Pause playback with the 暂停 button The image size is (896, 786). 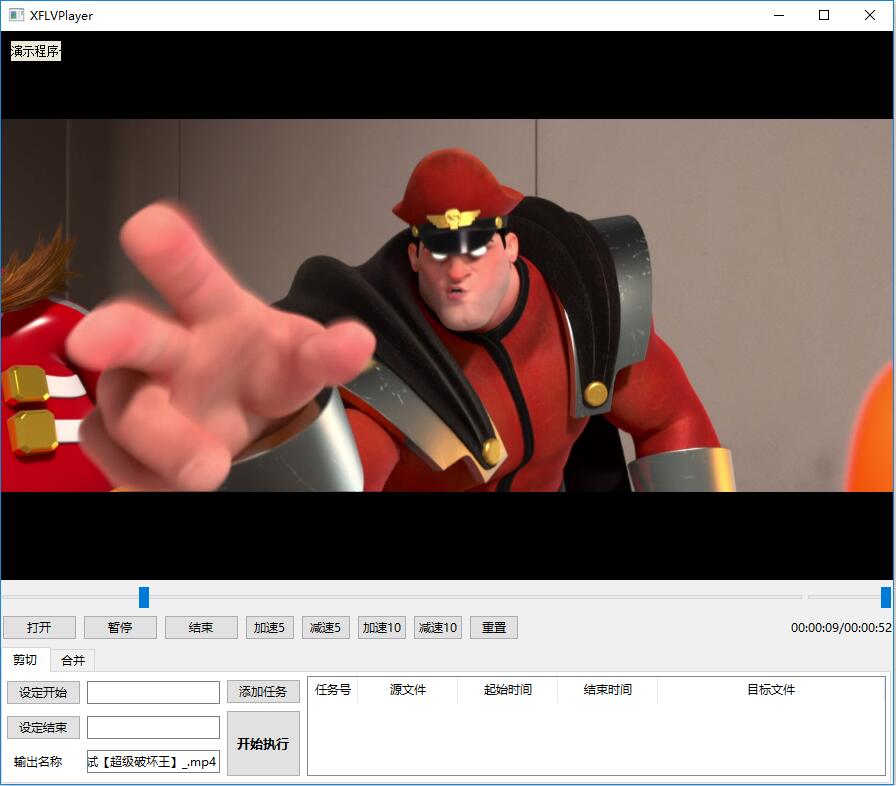pyautogui.click(x=120, y=628)
